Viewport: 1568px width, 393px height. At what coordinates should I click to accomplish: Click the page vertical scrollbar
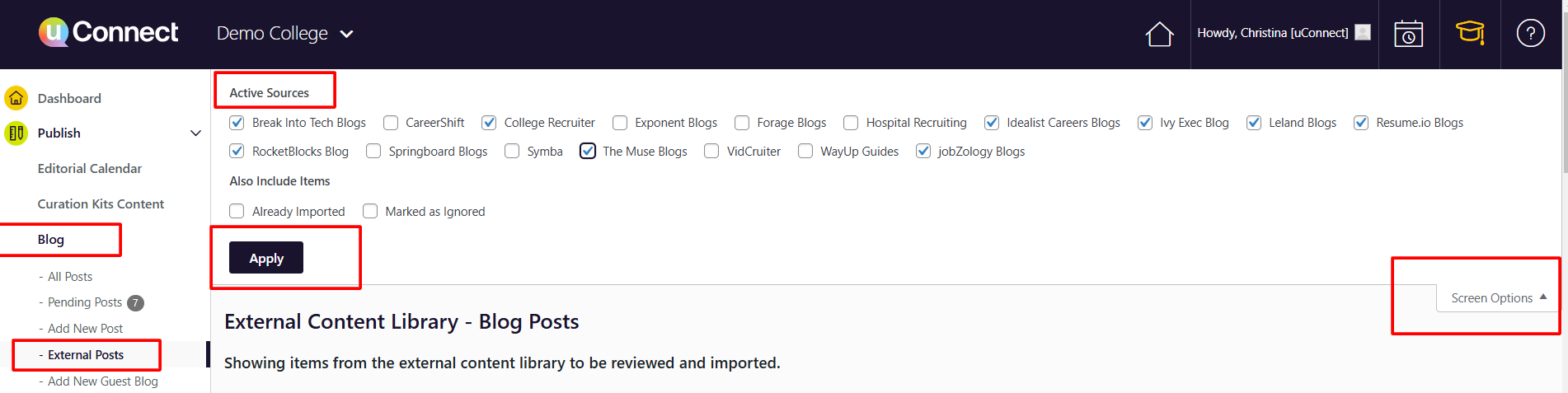pyautogui.click(x=1564, y=124)
